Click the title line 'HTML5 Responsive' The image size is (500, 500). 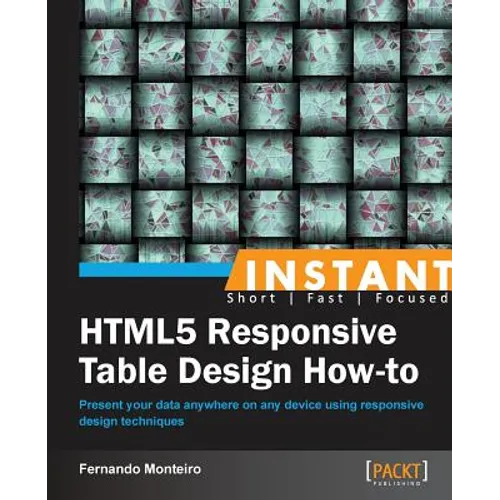tap(238, 332)
